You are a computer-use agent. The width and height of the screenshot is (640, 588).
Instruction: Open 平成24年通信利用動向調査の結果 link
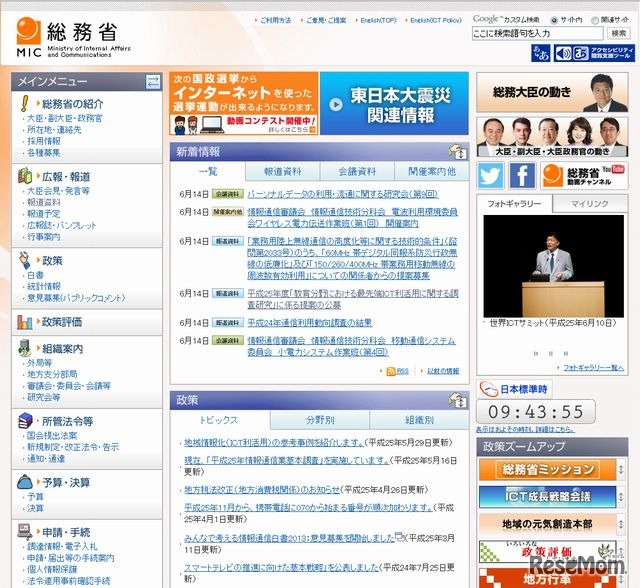[x=309, y=323]
